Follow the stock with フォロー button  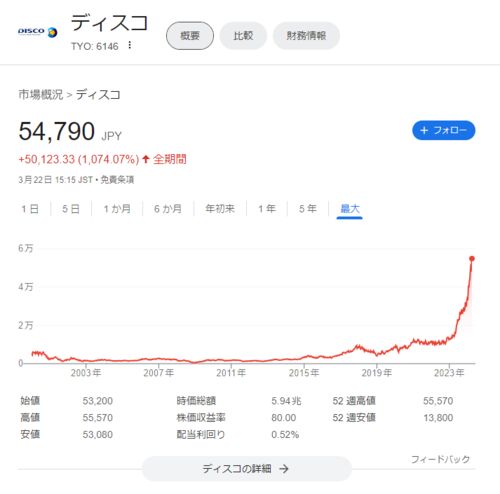[444, 130]
